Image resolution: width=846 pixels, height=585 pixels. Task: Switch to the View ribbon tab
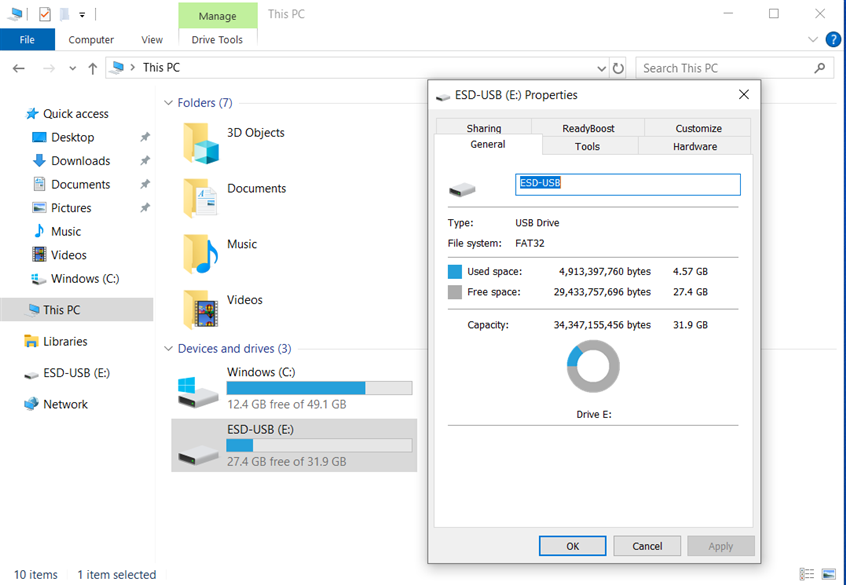(x=152, y=39)
